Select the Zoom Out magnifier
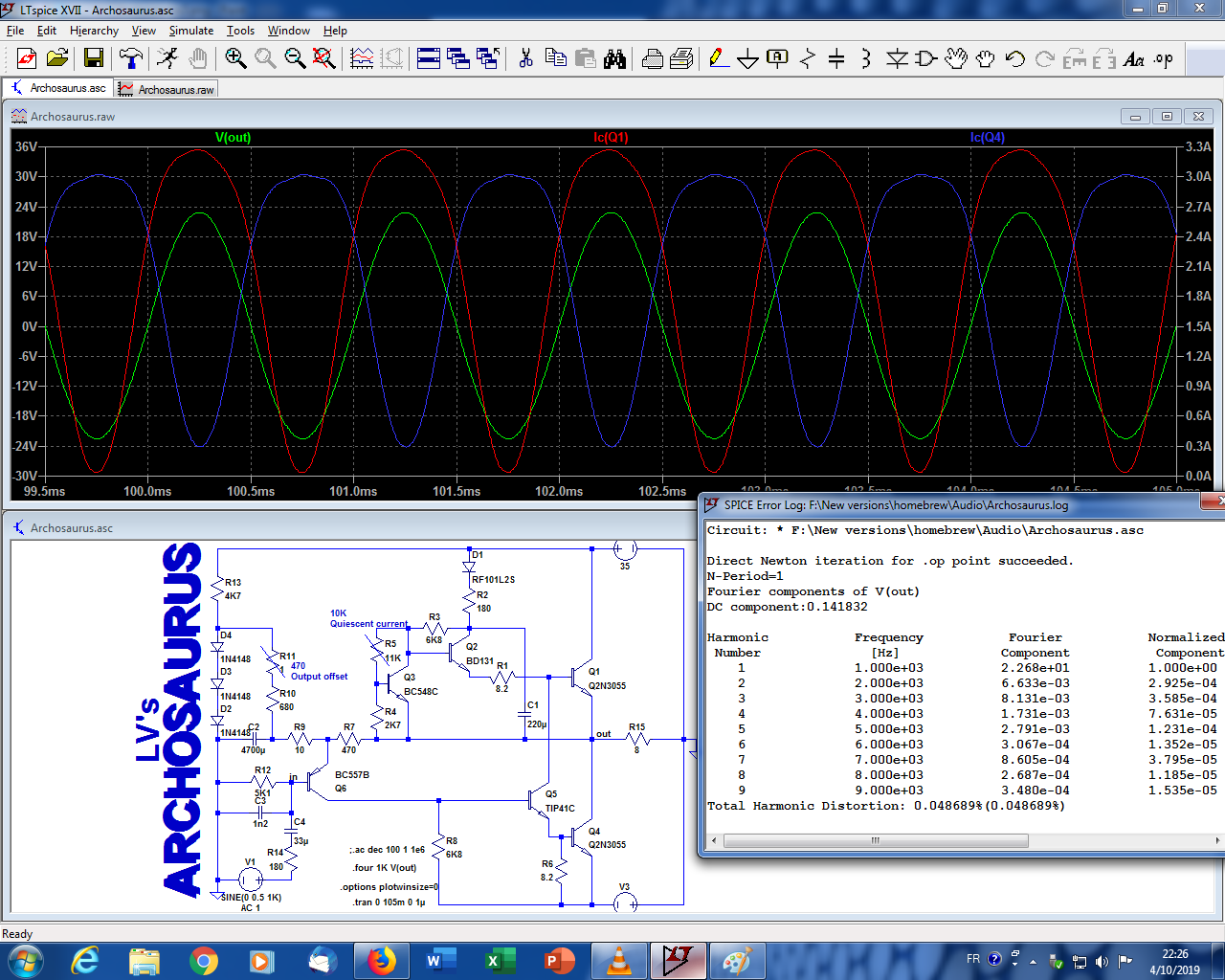 point(296,59)
